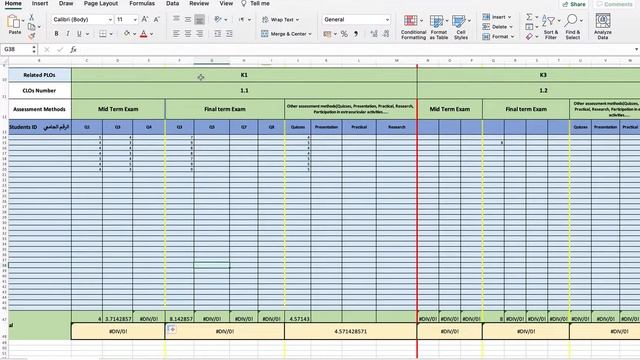The height and width of the screenshot is (360, 640).
Task: Click the Tell me search
Action: [x=256, y=3]
